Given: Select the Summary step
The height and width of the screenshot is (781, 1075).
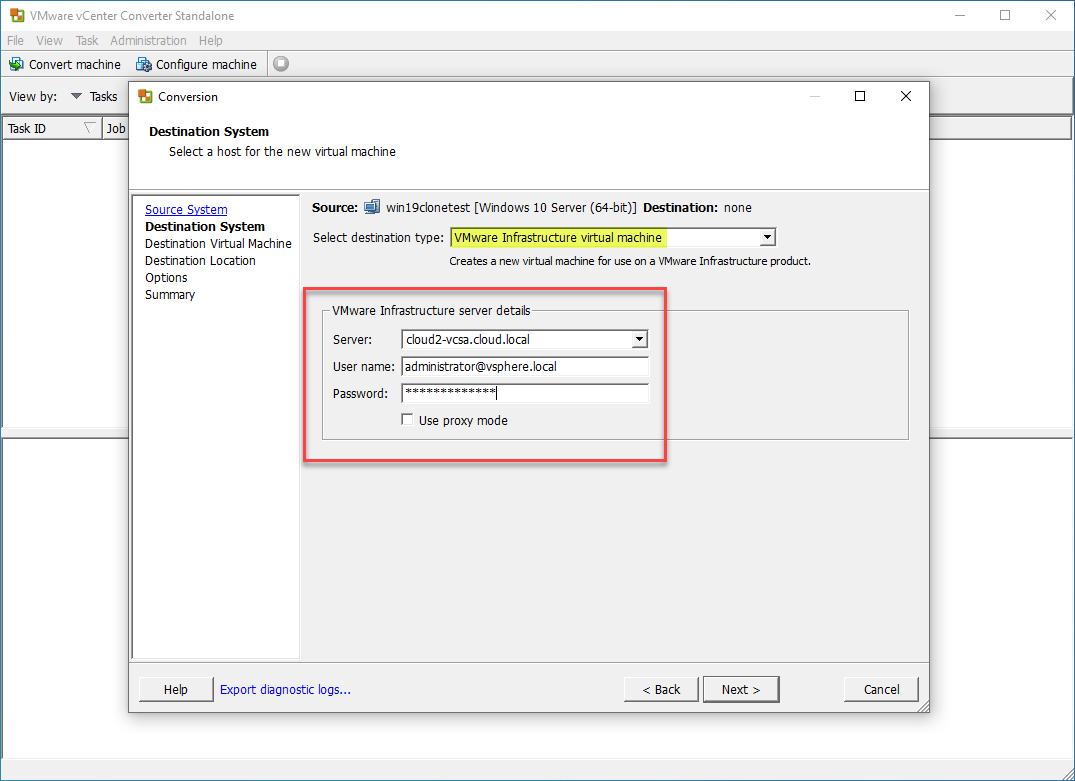Looking at the screenshot, I should [x=170, y=295].
